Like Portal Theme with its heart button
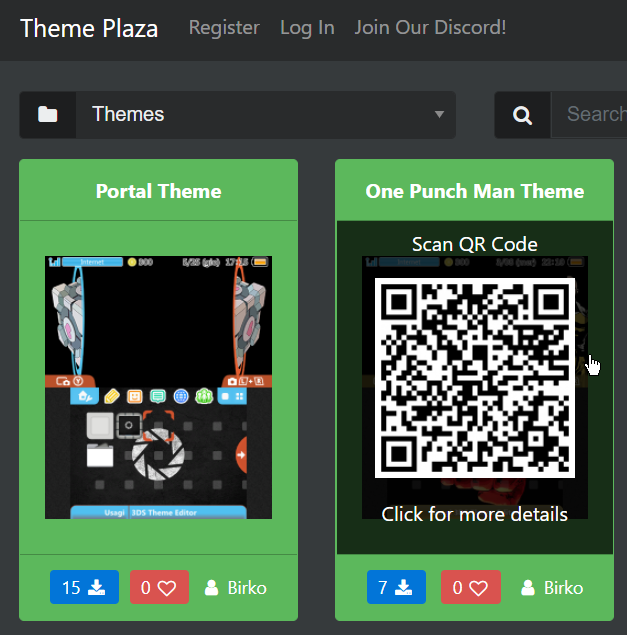Viewport: 627px width, 635px height. pyautogui.click(x=159, y=587)
